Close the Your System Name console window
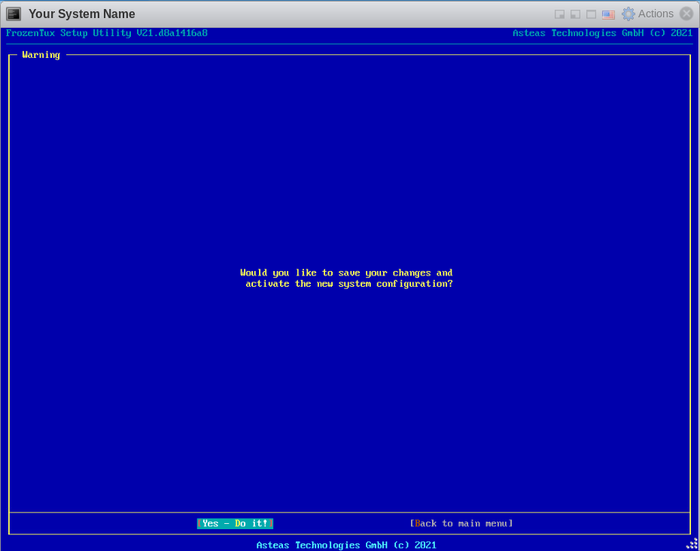Viewport: 700px width, 551px height. (x=687, y=14)
